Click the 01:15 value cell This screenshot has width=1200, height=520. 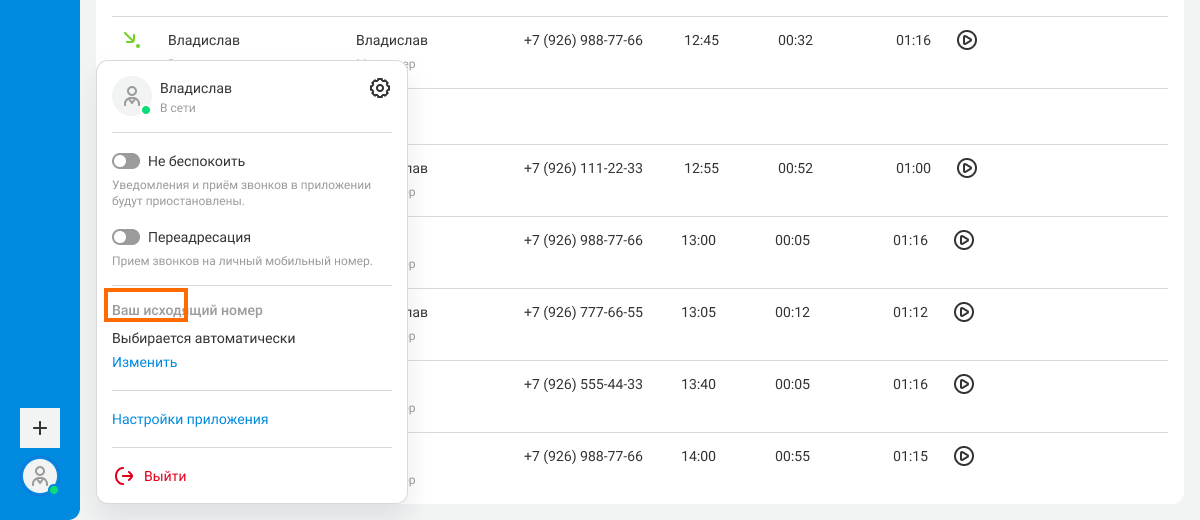coord(910,456)
